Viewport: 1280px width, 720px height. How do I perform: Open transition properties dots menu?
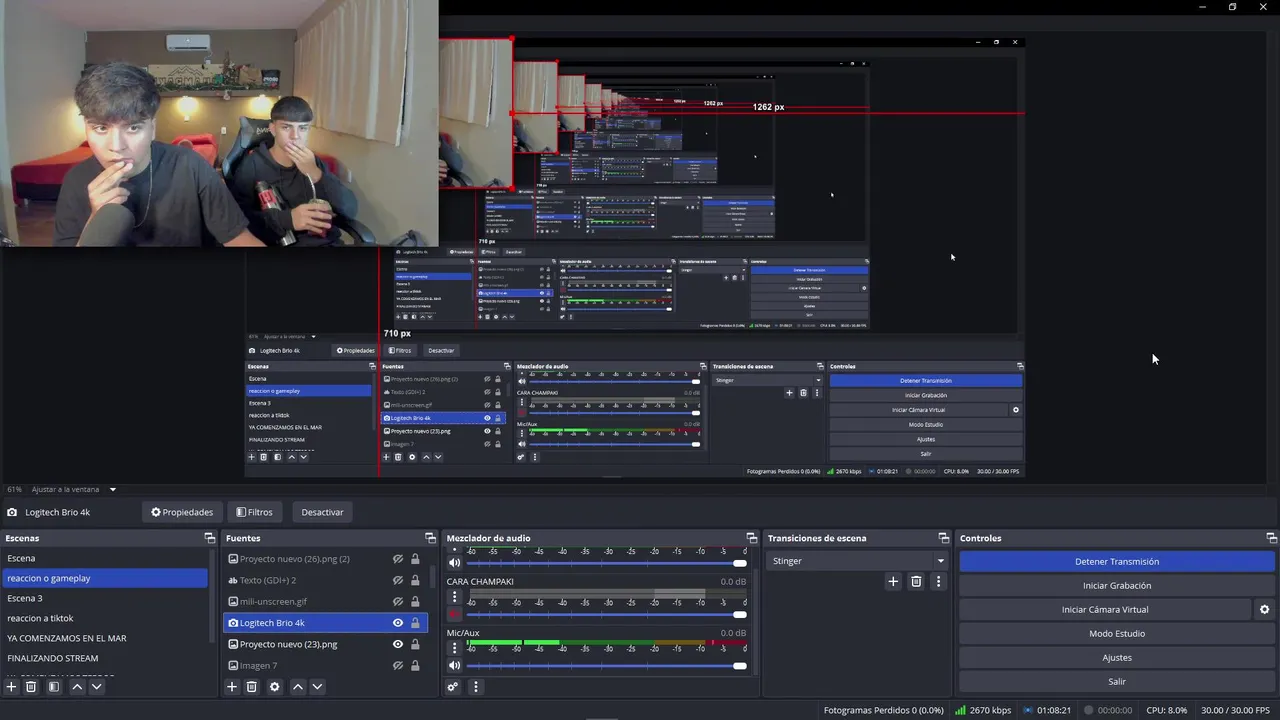[938, 581]
